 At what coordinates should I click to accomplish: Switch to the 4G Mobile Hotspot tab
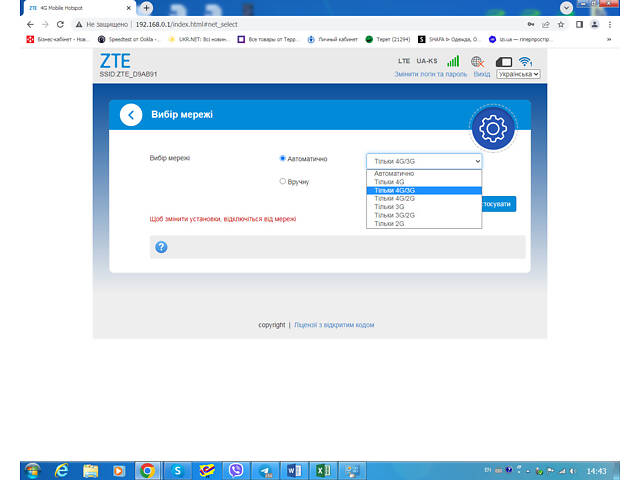(x=65, y=7)
